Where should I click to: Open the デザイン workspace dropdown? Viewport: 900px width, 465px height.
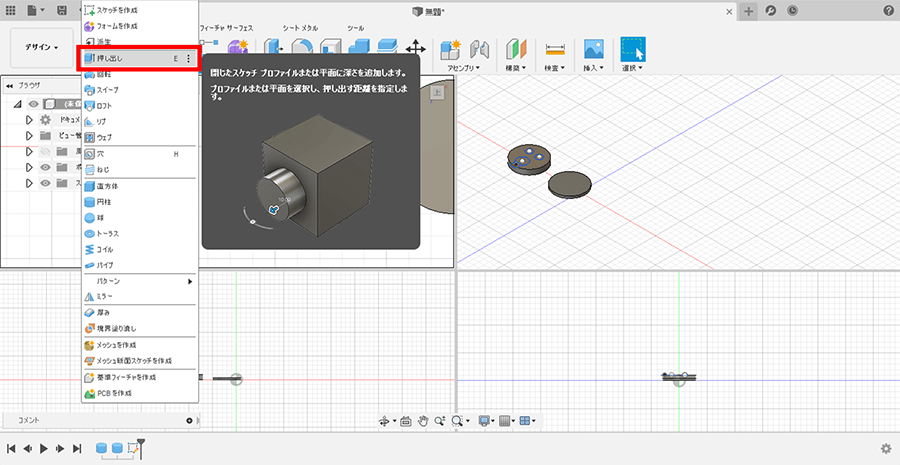(42, 47)
